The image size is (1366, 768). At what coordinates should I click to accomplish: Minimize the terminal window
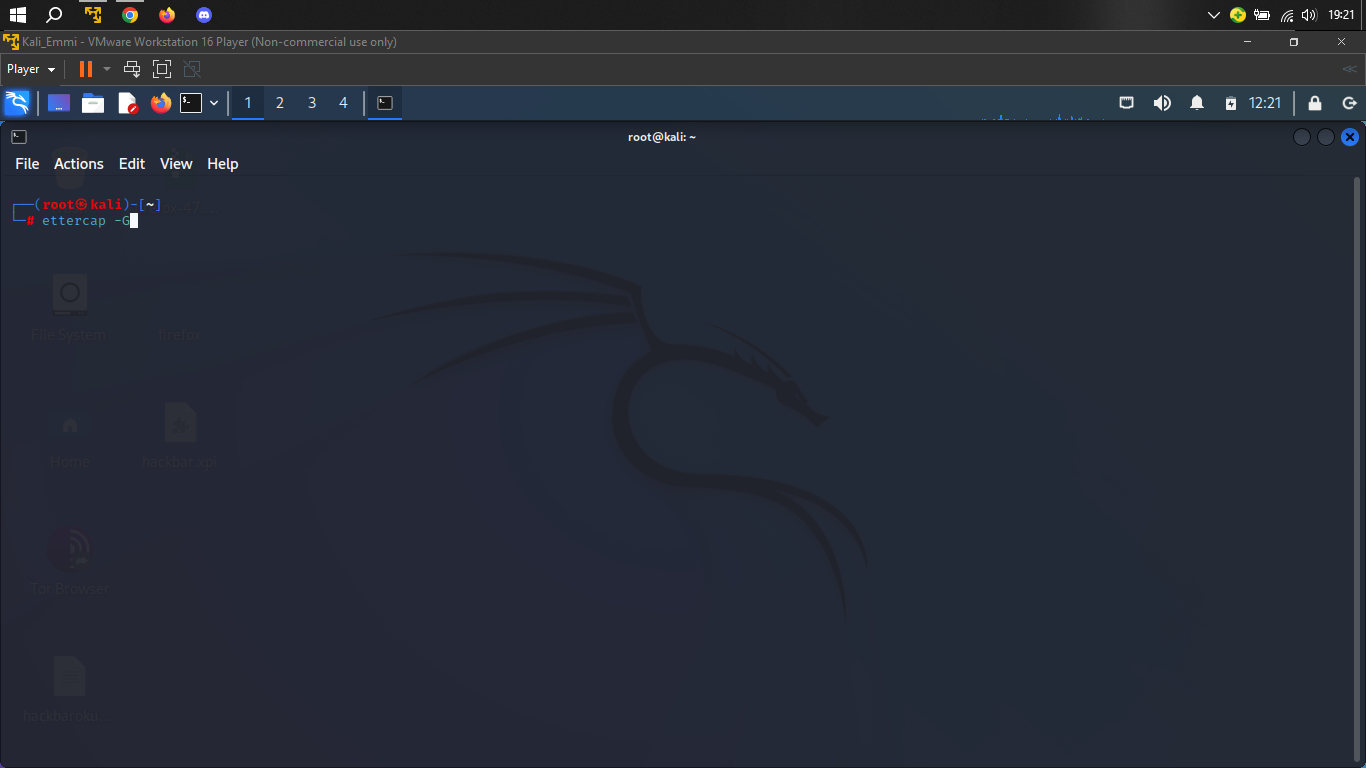1302,137
